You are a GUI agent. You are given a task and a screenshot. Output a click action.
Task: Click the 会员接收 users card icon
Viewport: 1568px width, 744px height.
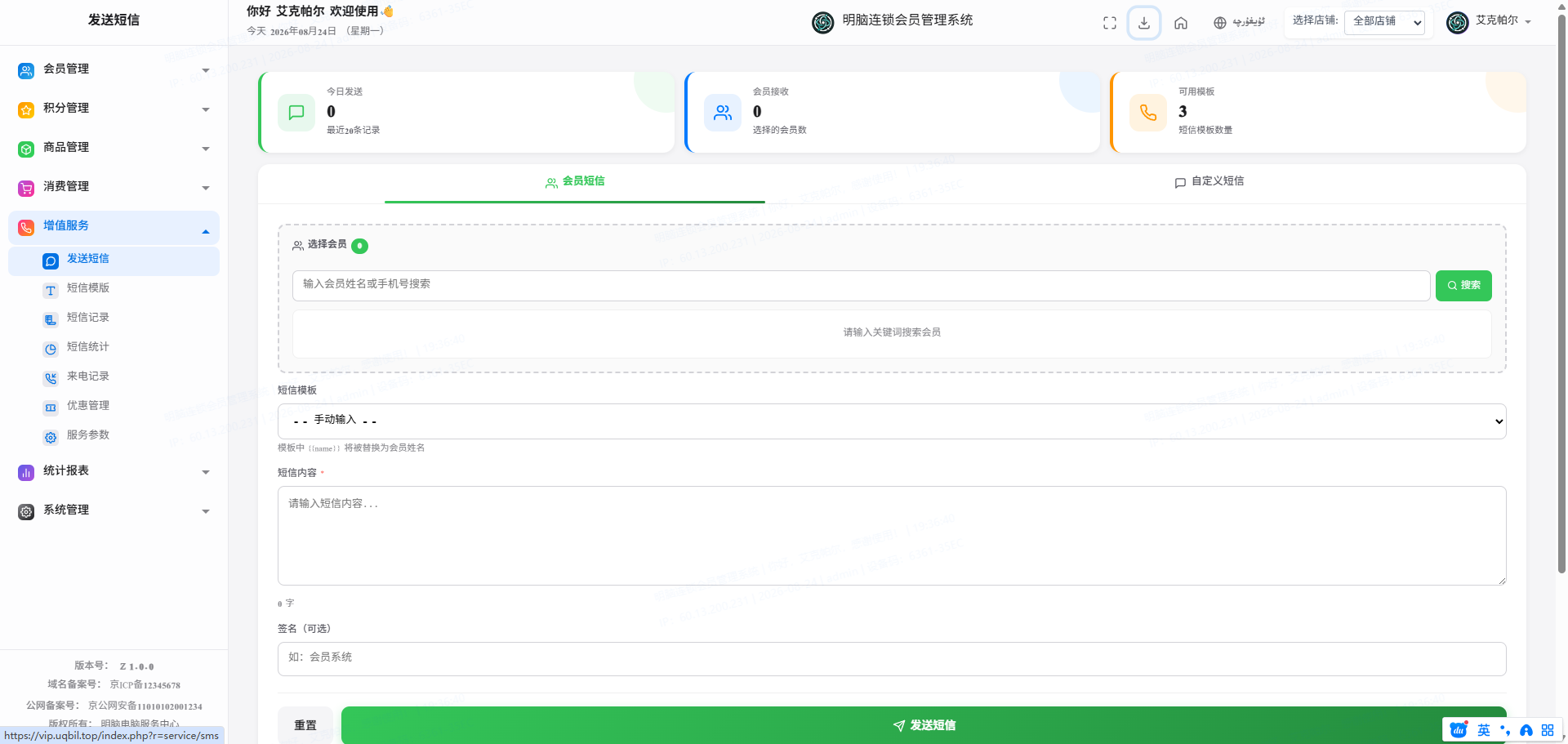pos(723,113)
